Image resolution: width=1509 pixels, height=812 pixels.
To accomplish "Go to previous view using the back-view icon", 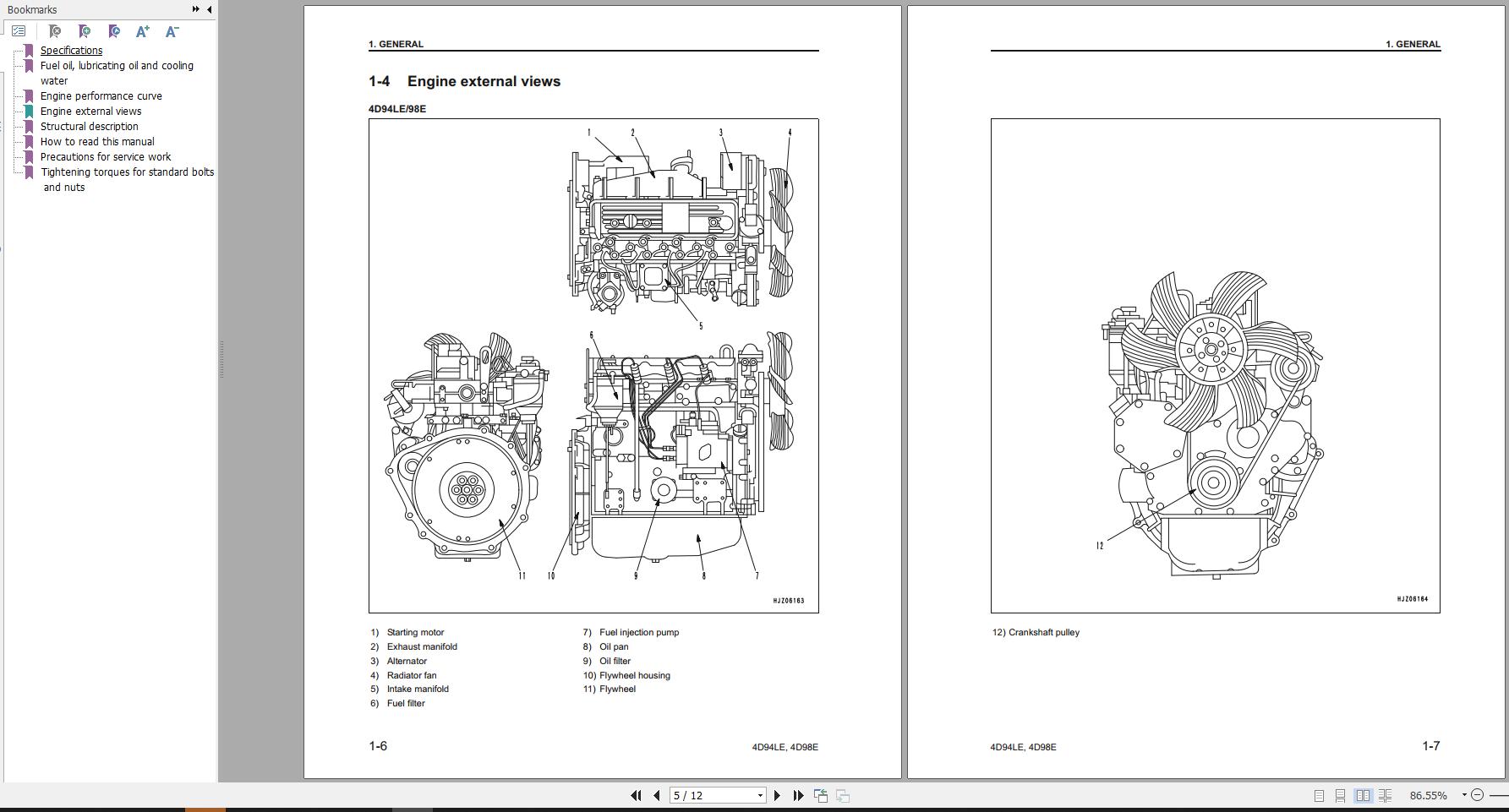I will click(x=820, y=795).
